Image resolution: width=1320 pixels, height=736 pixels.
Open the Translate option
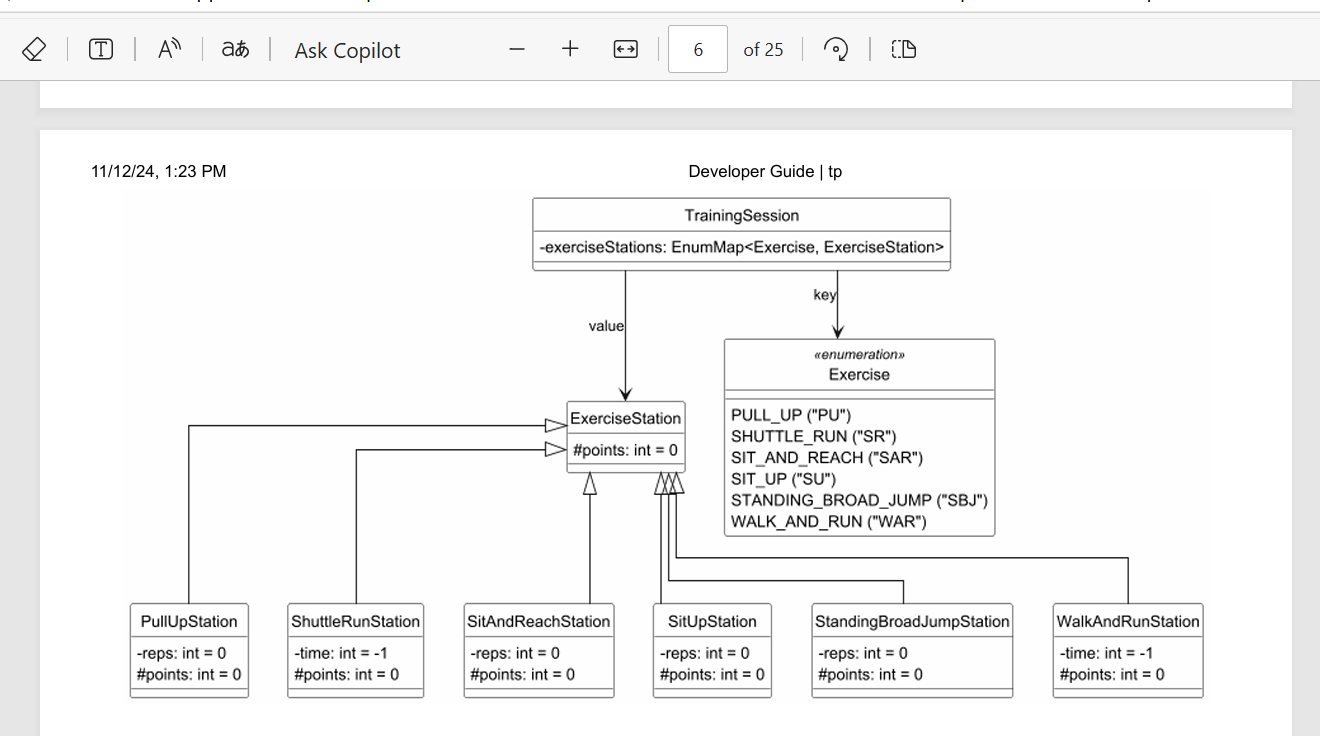[236, 49]
